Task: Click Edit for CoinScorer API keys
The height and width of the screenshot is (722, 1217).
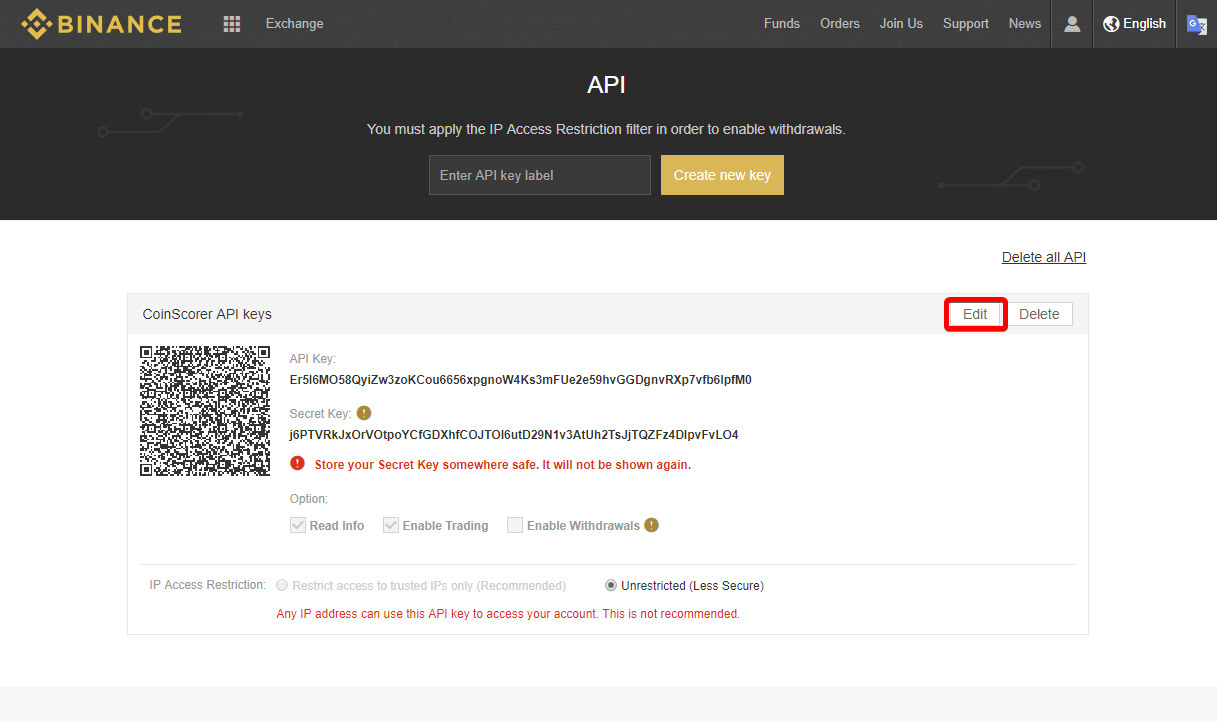Action: (975, 314)
